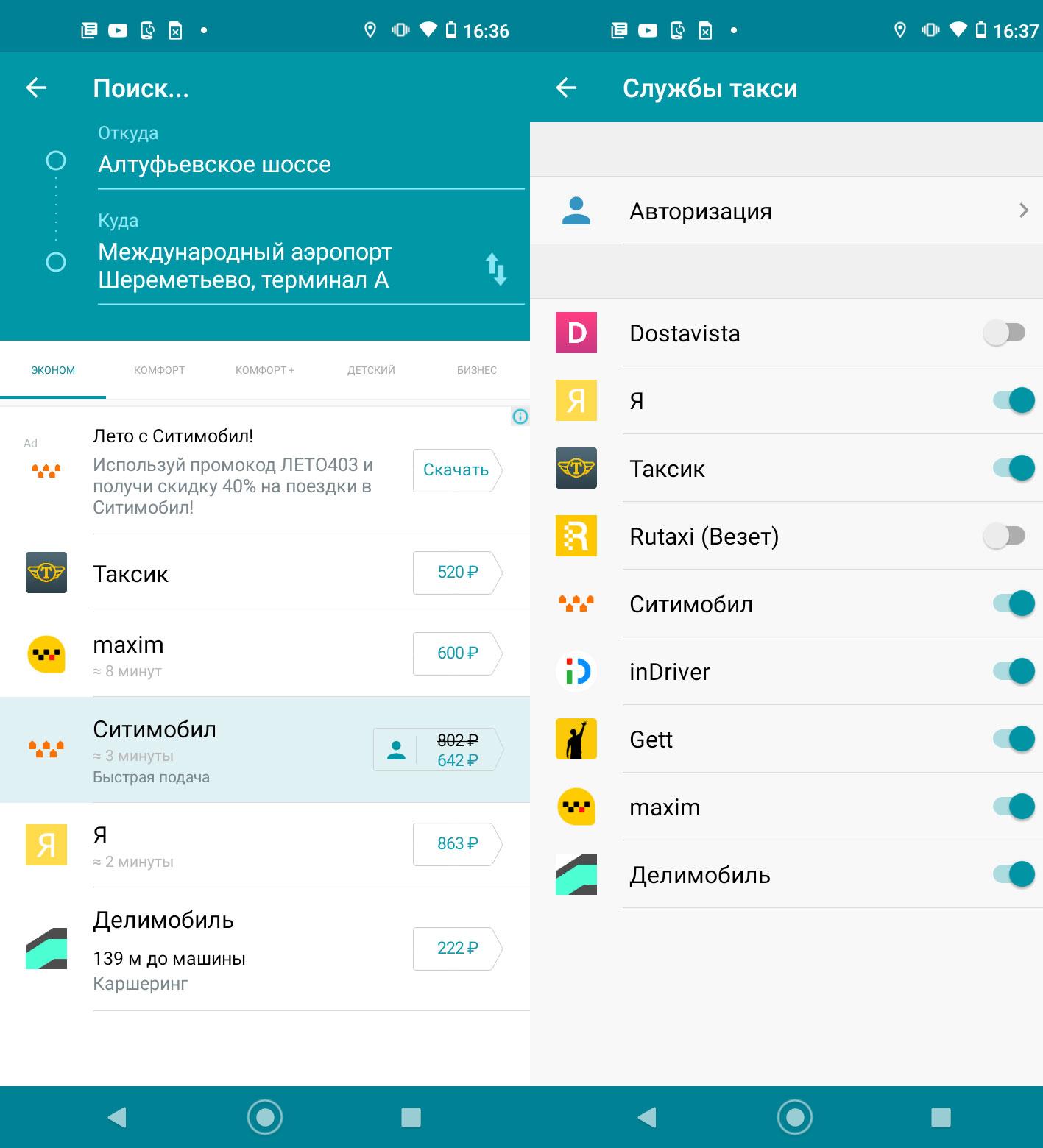Select the Эконом tab
Screen dimensions: 1043x1148
pos(53,370)
